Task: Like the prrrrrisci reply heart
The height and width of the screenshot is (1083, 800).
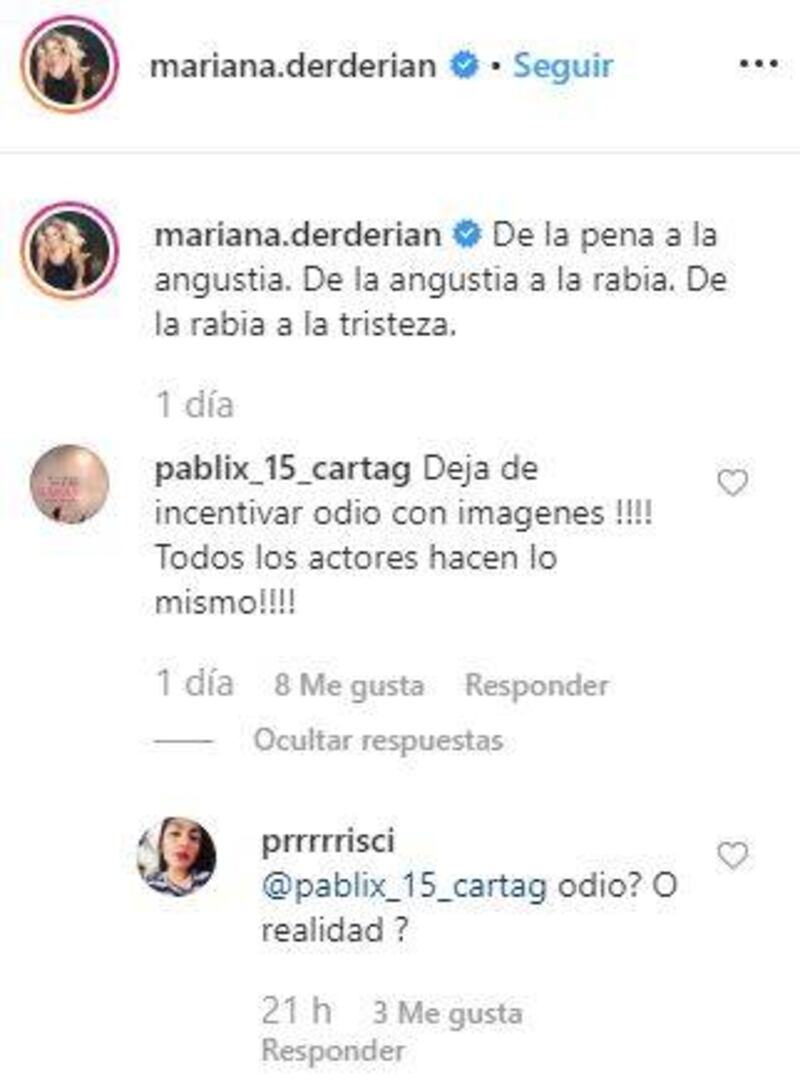Action: tap(732, 855)
